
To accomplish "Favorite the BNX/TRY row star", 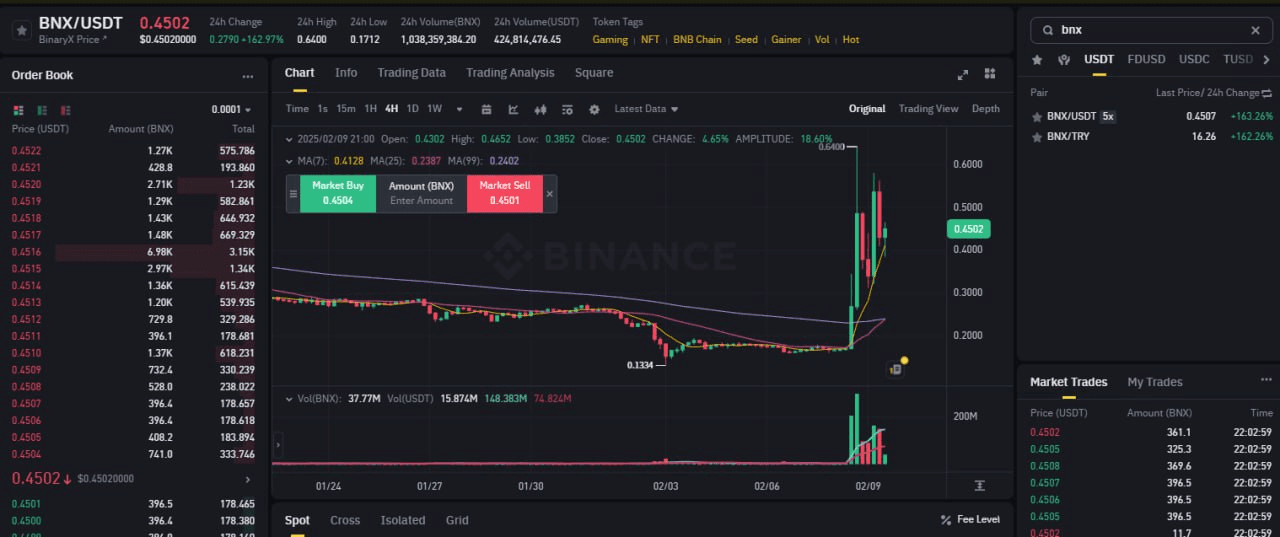I will (x=1037, y=136).
